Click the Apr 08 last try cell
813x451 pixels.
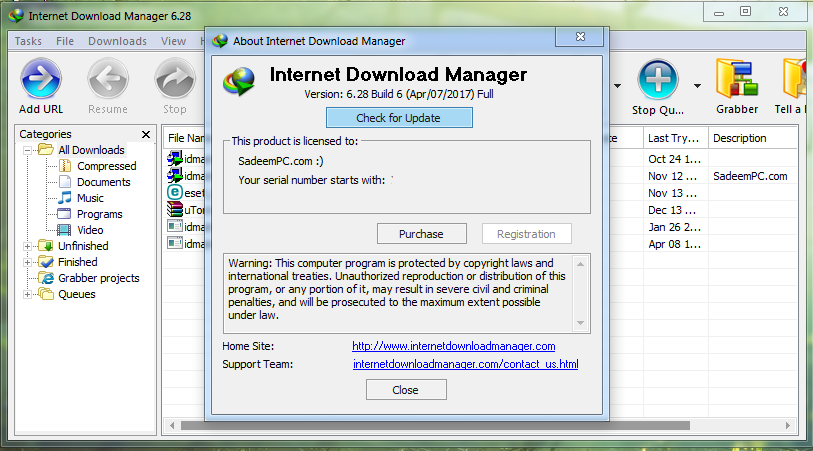[675, 244]
